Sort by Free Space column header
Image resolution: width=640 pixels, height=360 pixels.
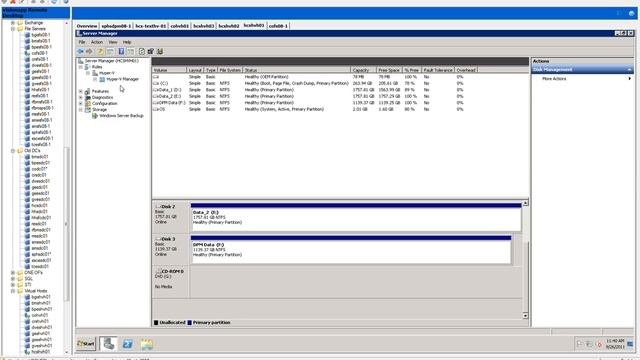pos(389,70)
